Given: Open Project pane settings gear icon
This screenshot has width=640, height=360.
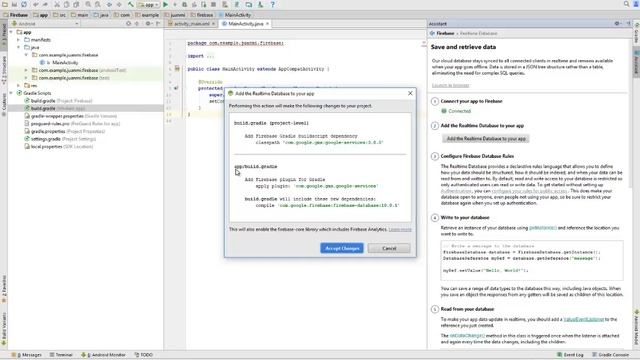Looking at the screenshot, I should (x=148, y=24).
